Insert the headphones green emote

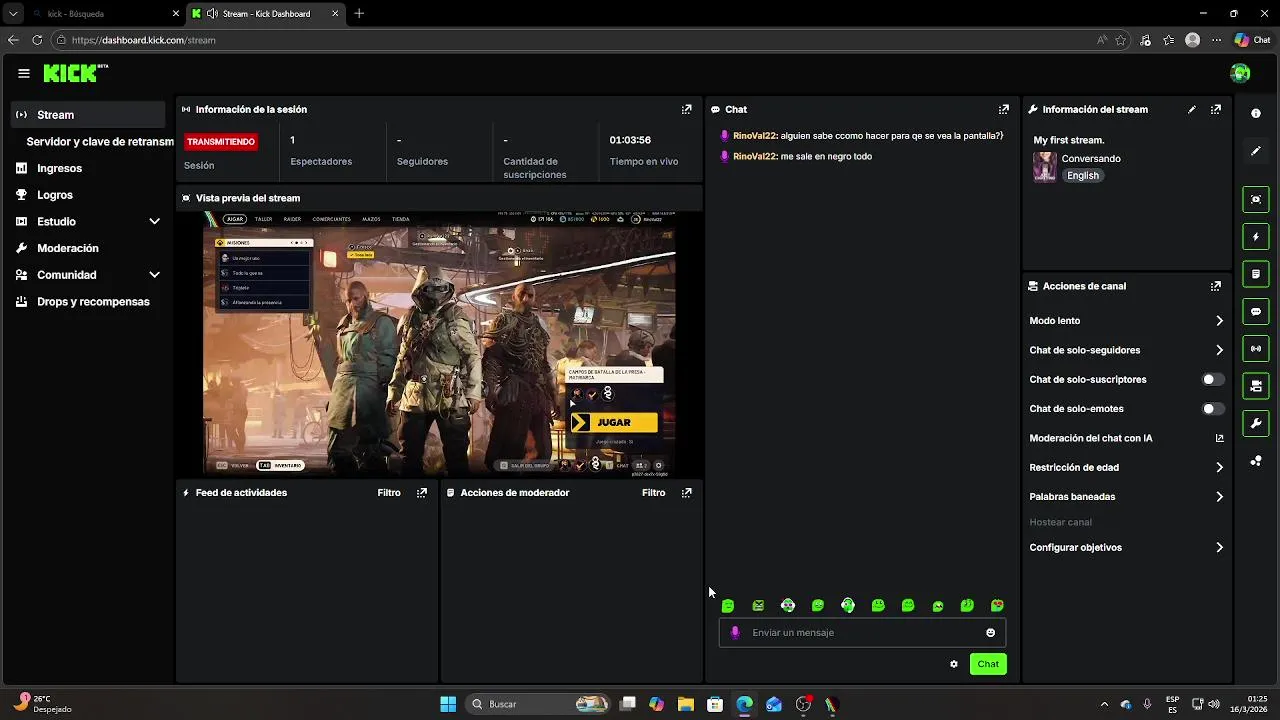pos(848,606)
